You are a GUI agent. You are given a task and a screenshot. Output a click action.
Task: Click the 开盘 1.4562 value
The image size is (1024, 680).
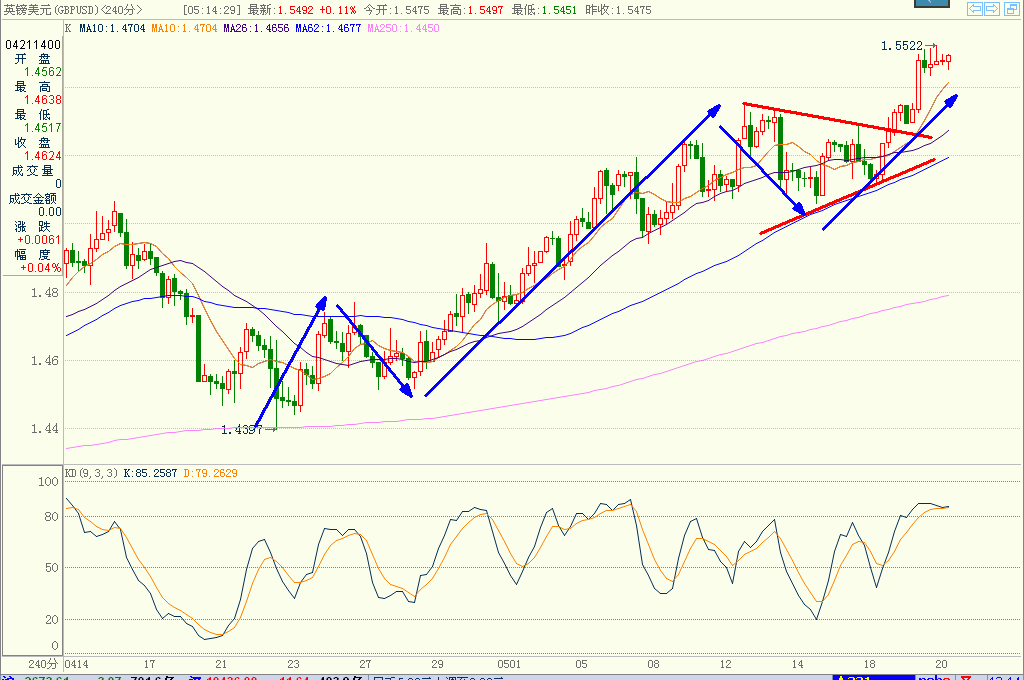(43, 72)
